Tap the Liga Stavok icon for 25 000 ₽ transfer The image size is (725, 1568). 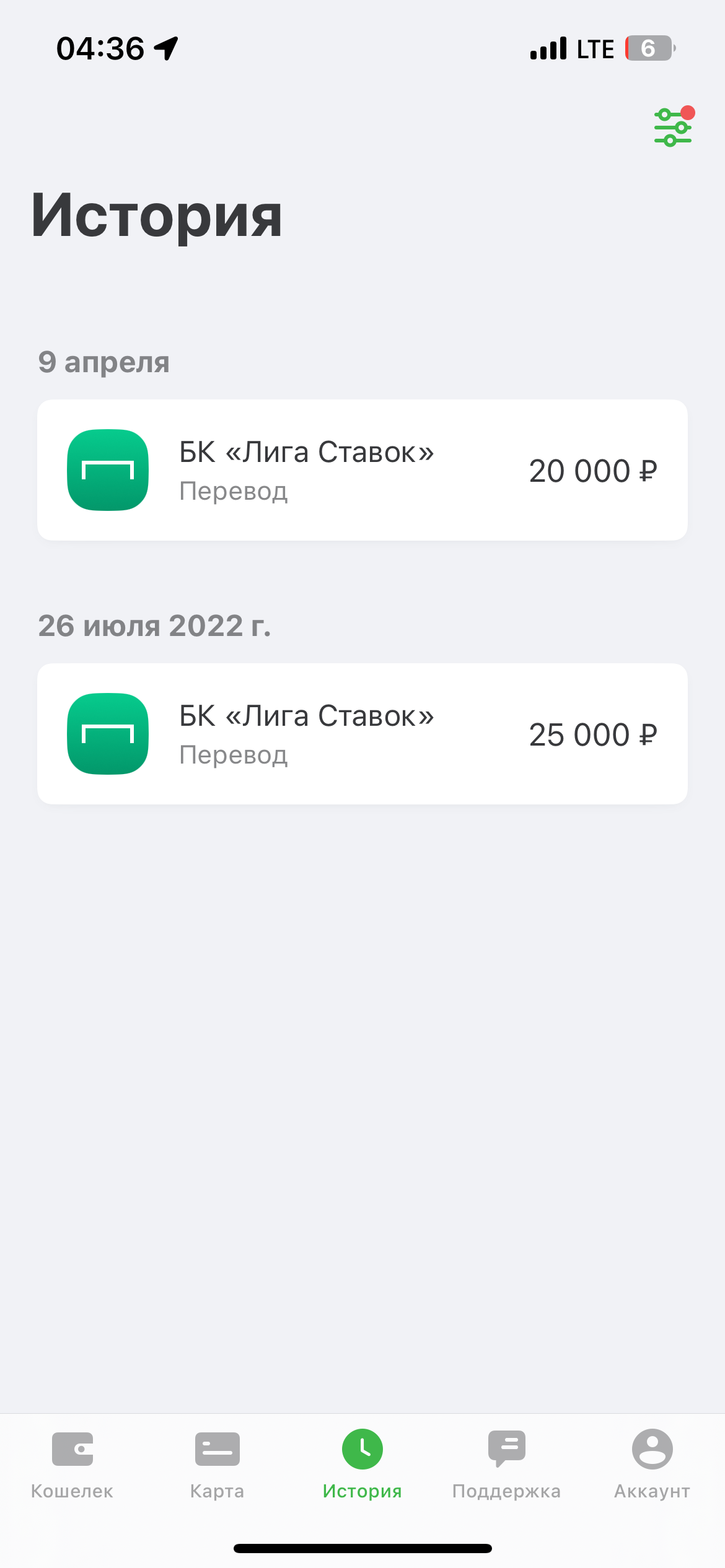pos(108,734)
